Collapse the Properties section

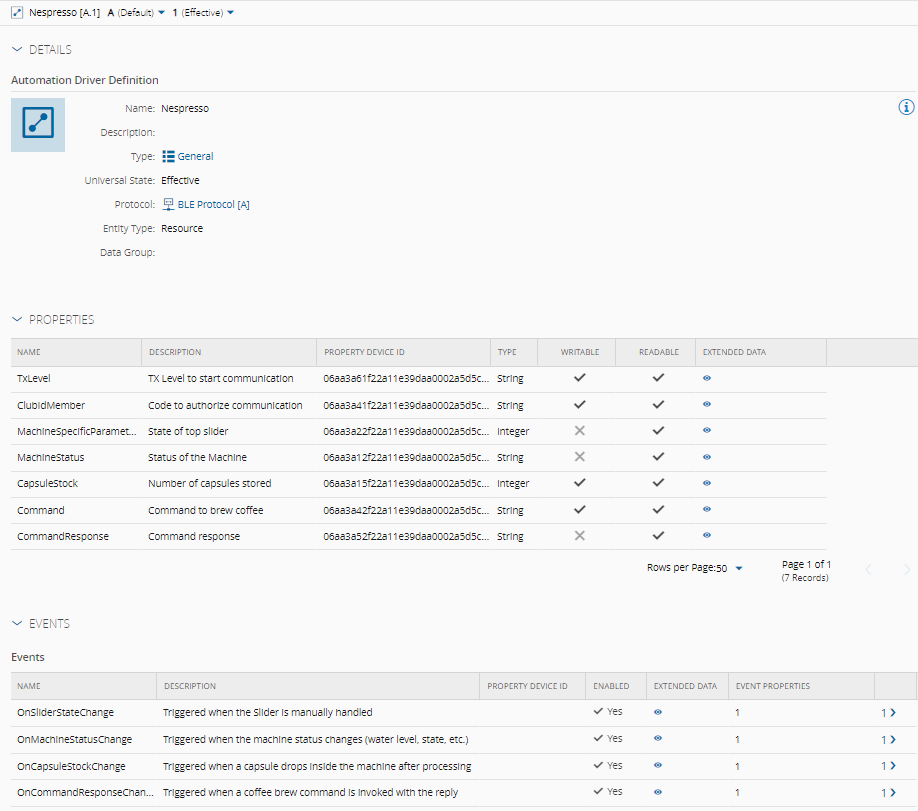(x=17, y=320)
